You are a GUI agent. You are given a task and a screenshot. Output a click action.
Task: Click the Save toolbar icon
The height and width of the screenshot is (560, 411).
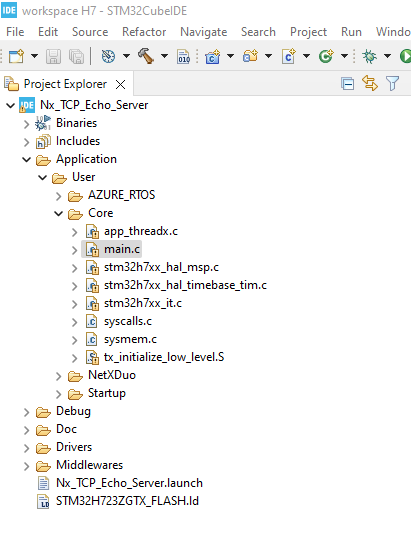pos(53,56)
